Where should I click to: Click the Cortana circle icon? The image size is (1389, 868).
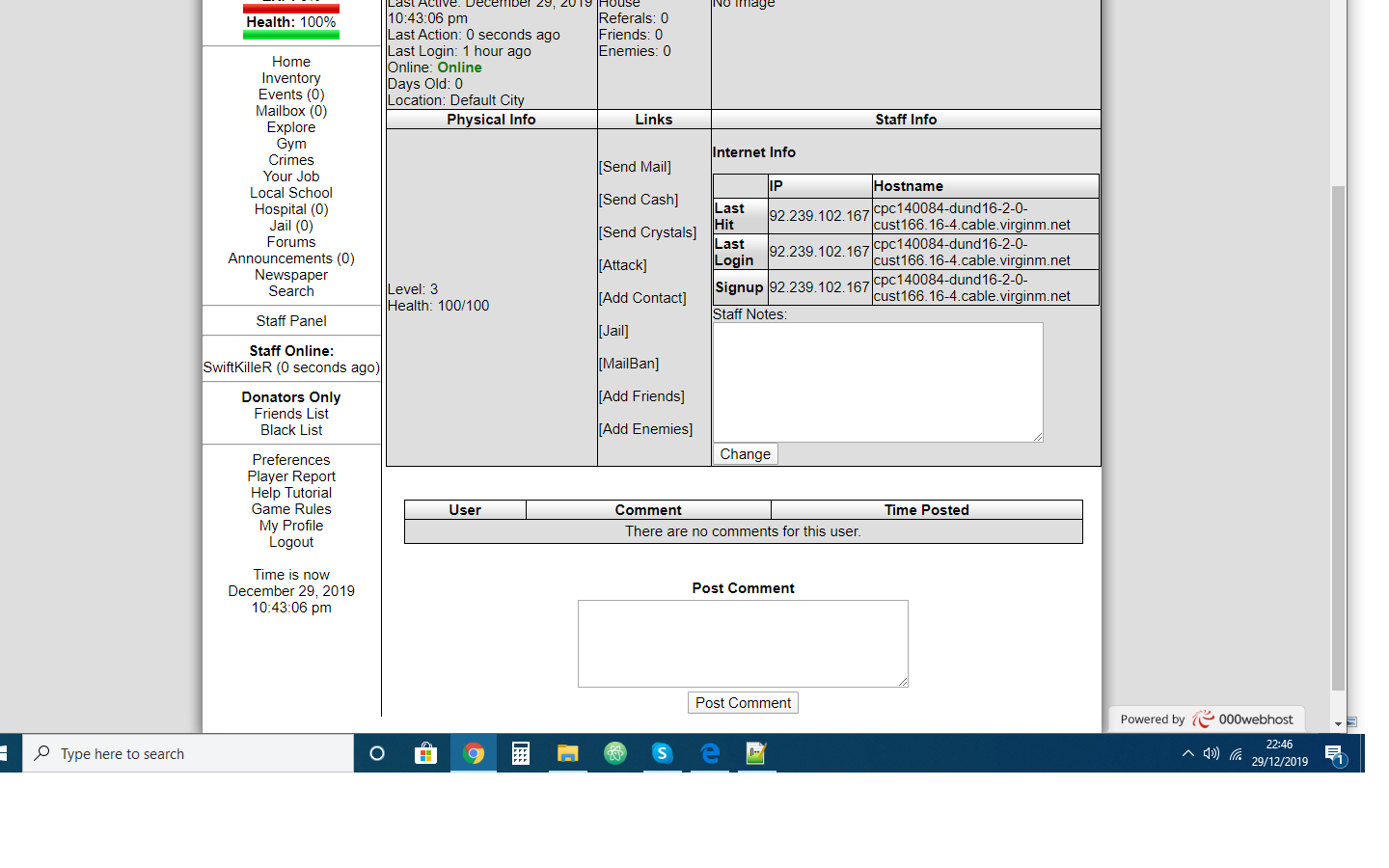[x=377, y=753]
